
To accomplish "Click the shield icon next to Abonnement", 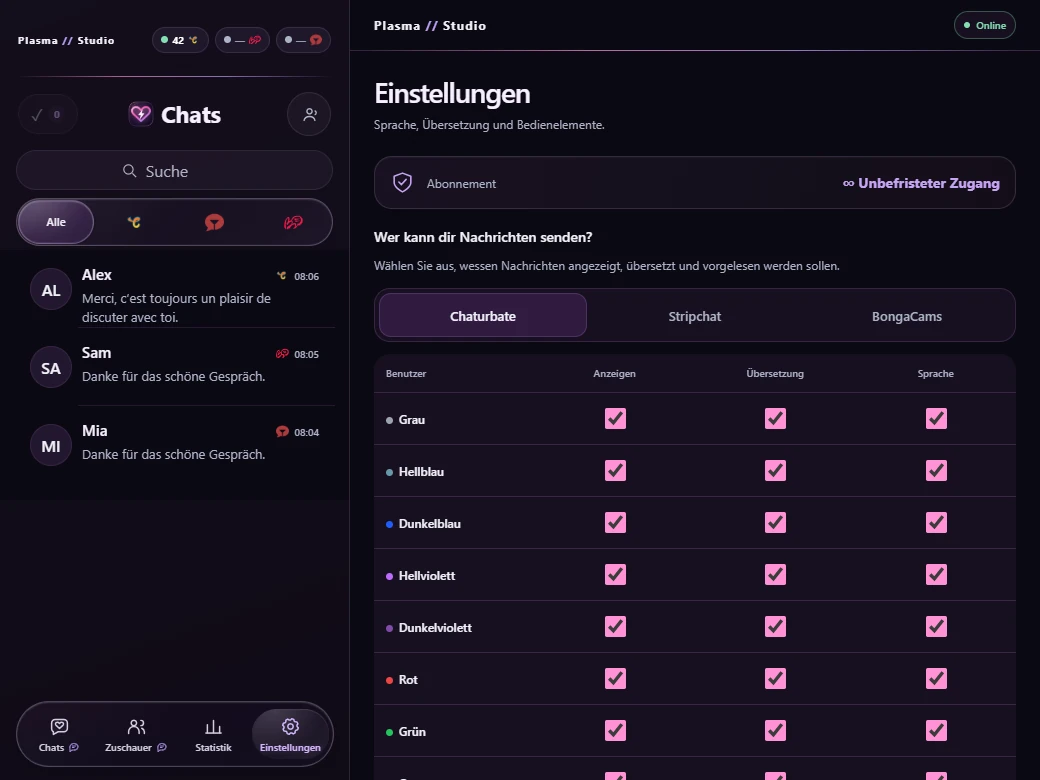I will coord(403,182).
